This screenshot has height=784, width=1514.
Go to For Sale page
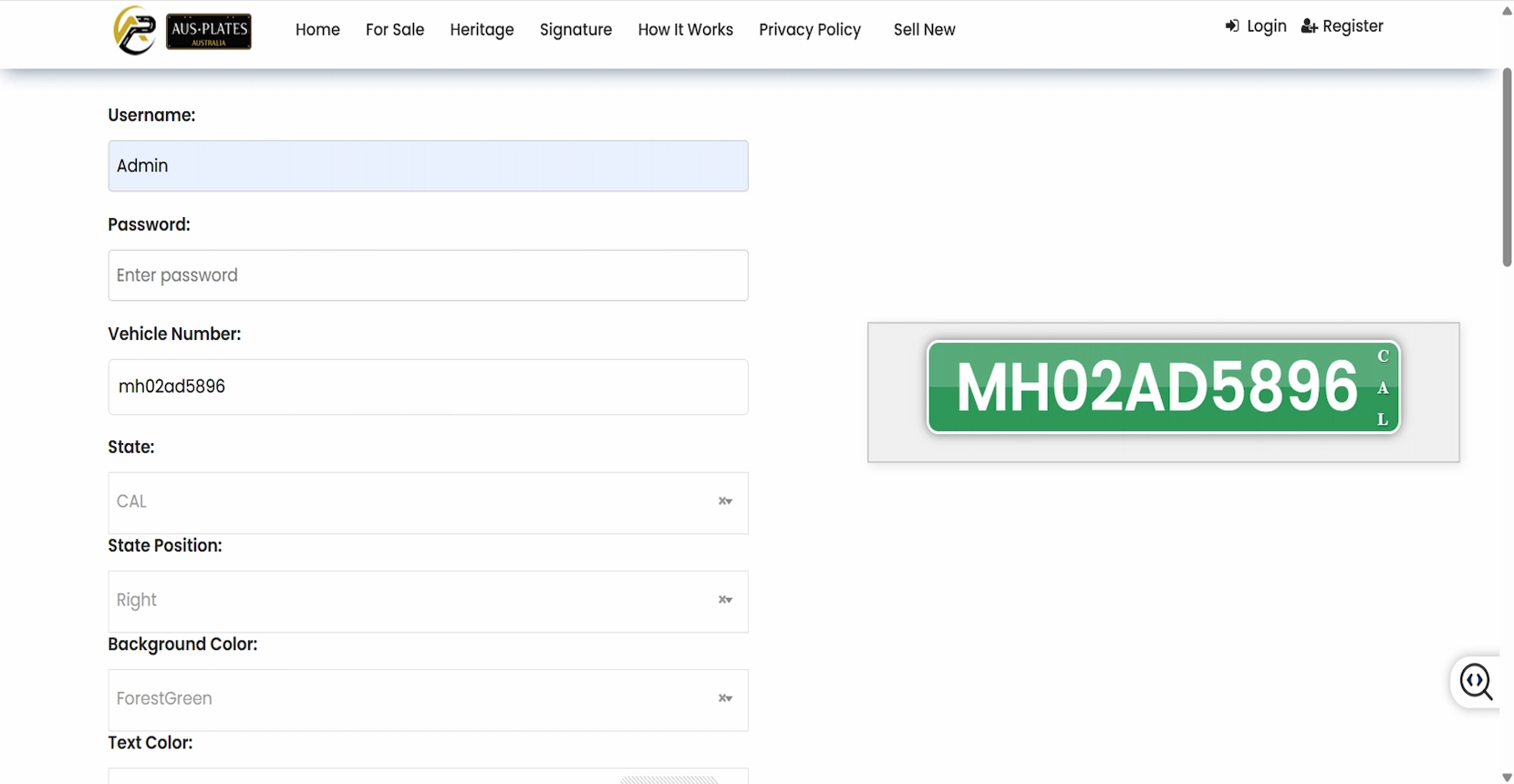[395, 30]
